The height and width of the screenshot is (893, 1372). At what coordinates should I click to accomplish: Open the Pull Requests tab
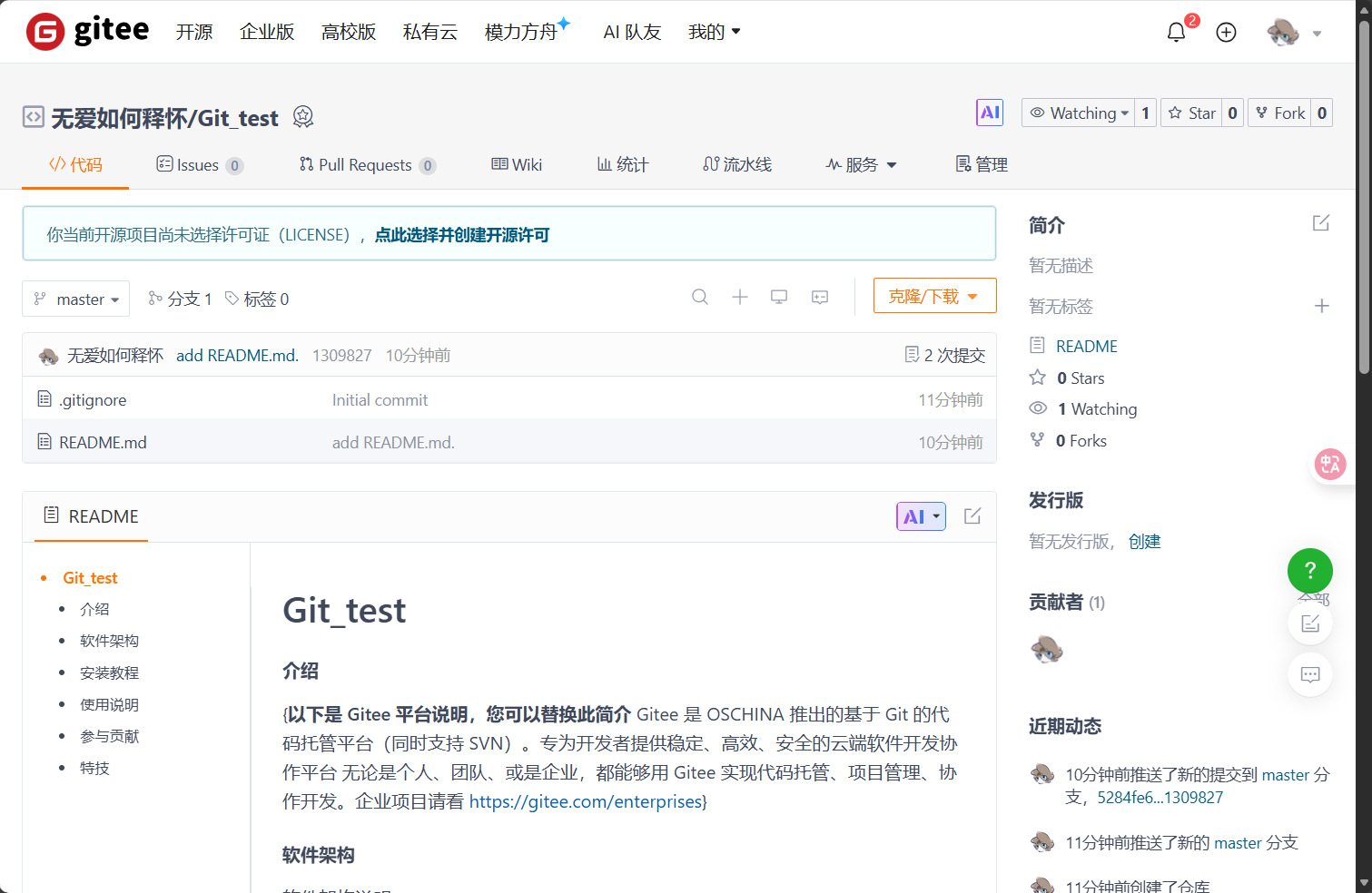tap(368, 164)
